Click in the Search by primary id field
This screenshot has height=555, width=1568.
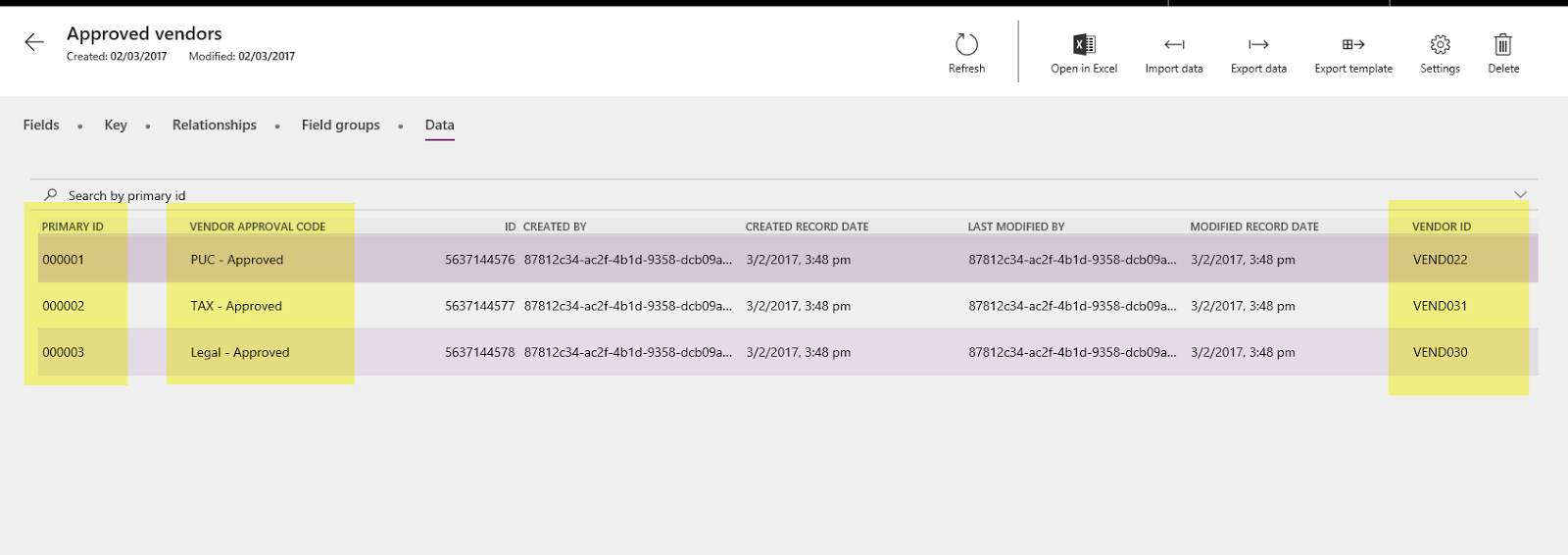pos(392,195)
